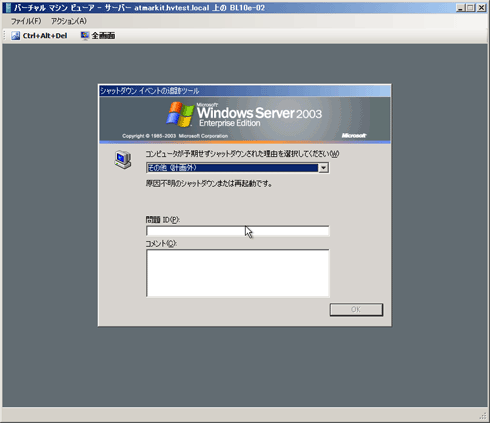The image size is (490, 423).
Task: Maximize the Virtual Machine Viewer window
Action: (470, 8)
